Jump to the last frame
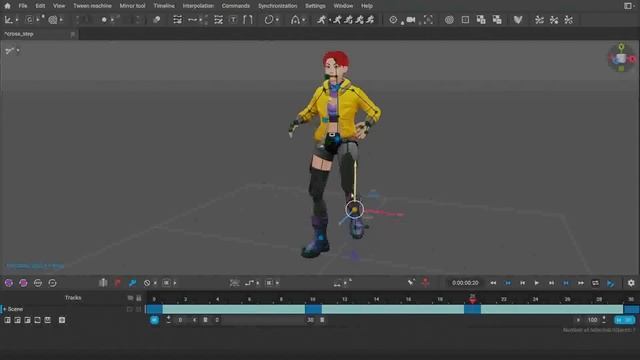640x360 pixels. 580,283
